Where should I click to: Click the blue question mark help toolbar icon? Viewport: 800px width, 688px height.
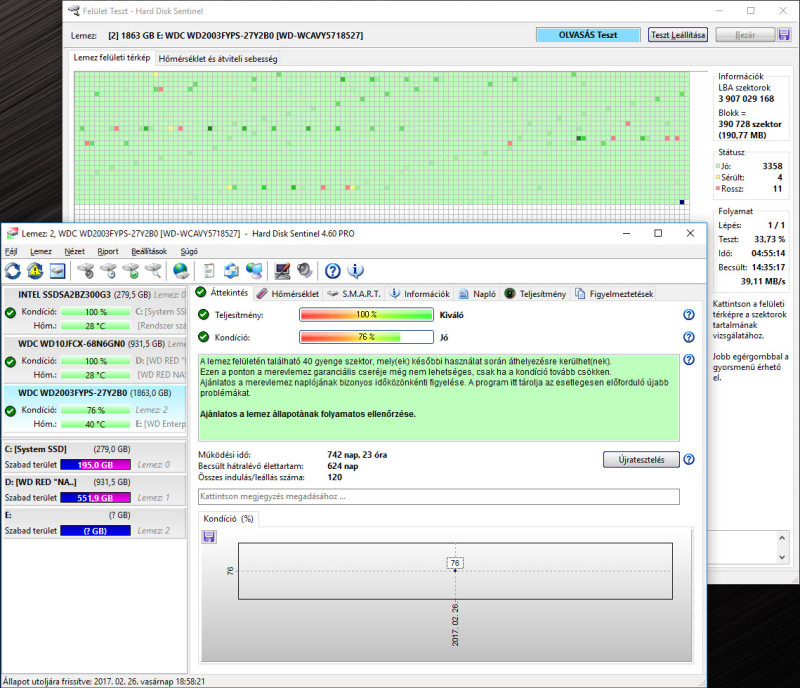coord(333,271)
